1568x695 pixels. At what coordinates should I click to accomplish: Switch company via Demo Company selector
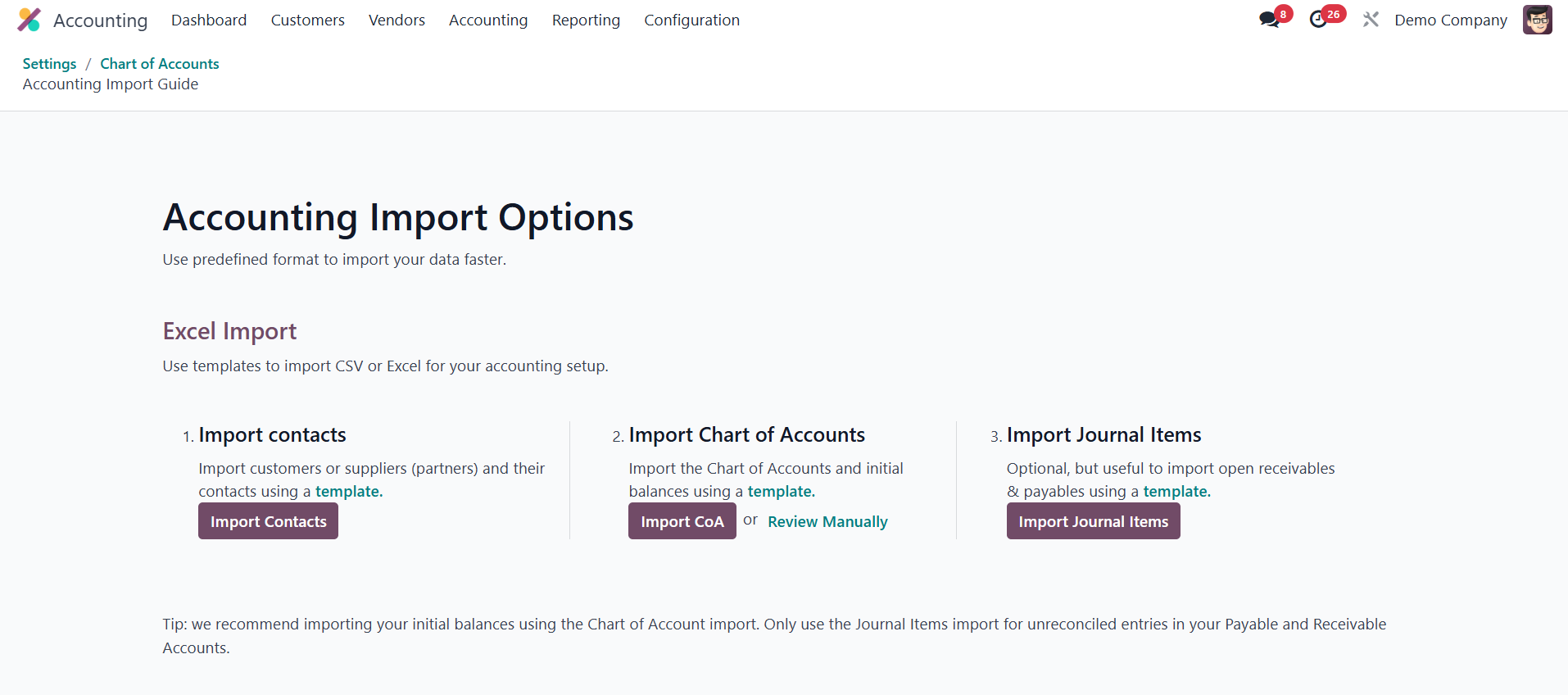(1450, 20)
